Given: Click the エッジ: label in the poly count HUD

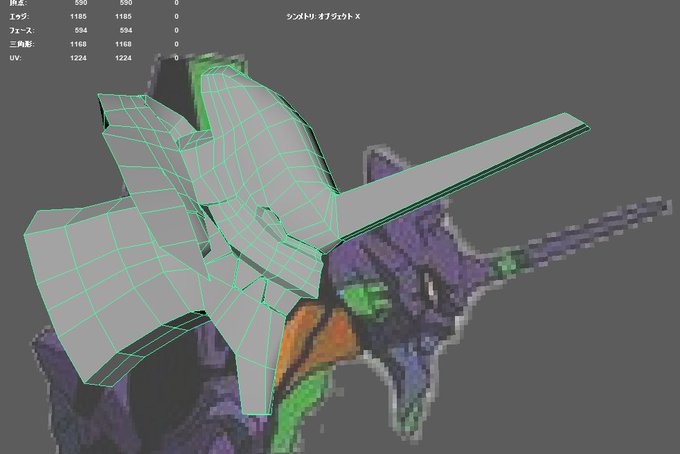Looking at the screenshot, I should [x=19, y=16].
